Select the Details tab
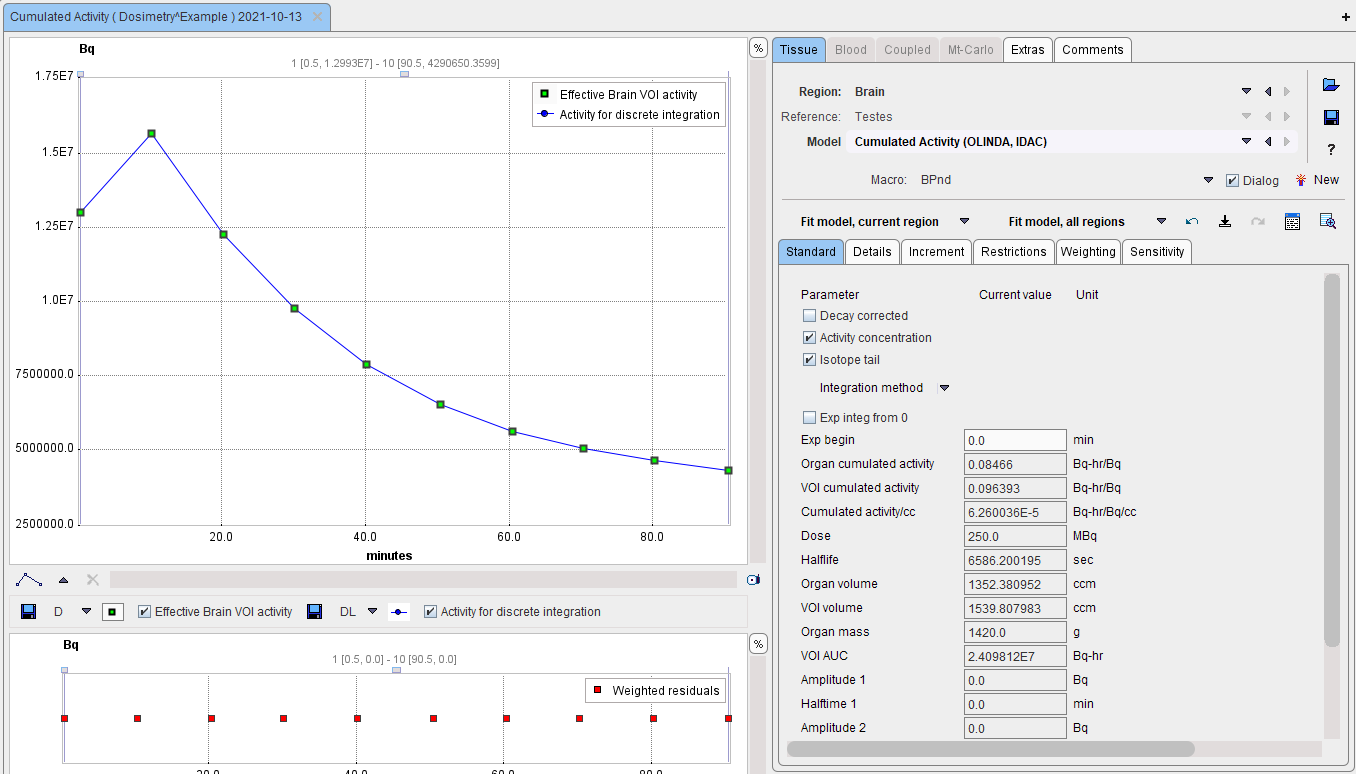 (x=872, y=252)
